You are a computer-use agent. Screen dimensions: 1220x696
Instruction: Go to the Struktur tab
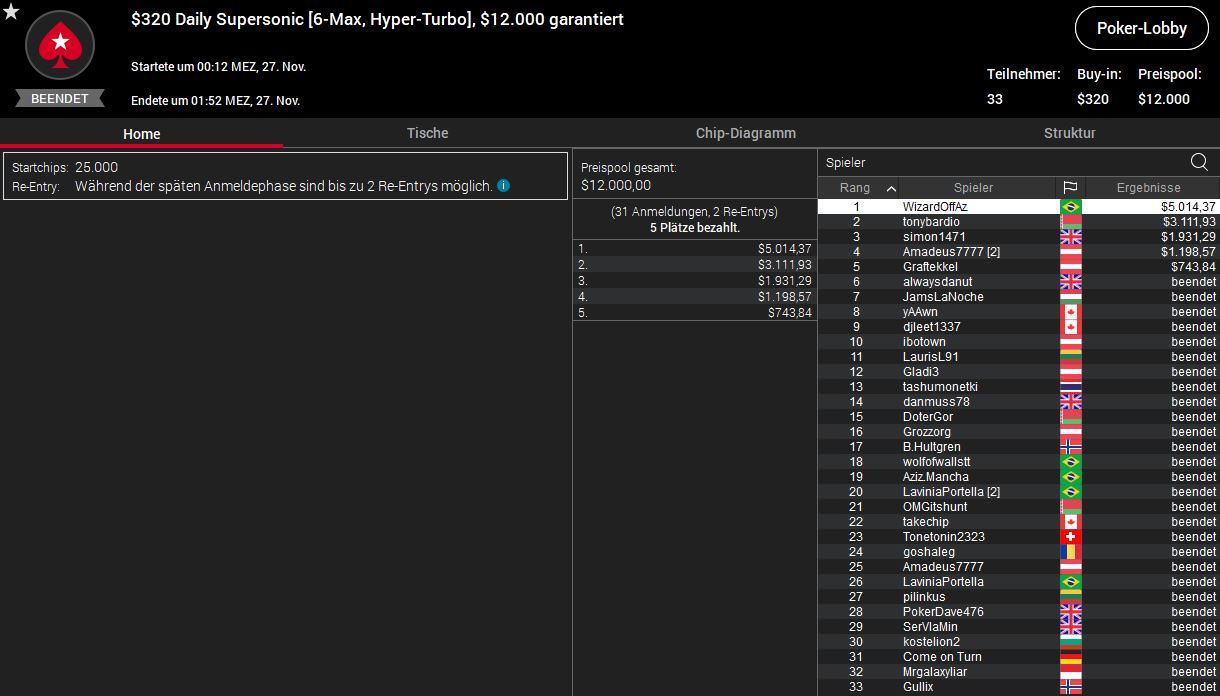[1069, 133]
